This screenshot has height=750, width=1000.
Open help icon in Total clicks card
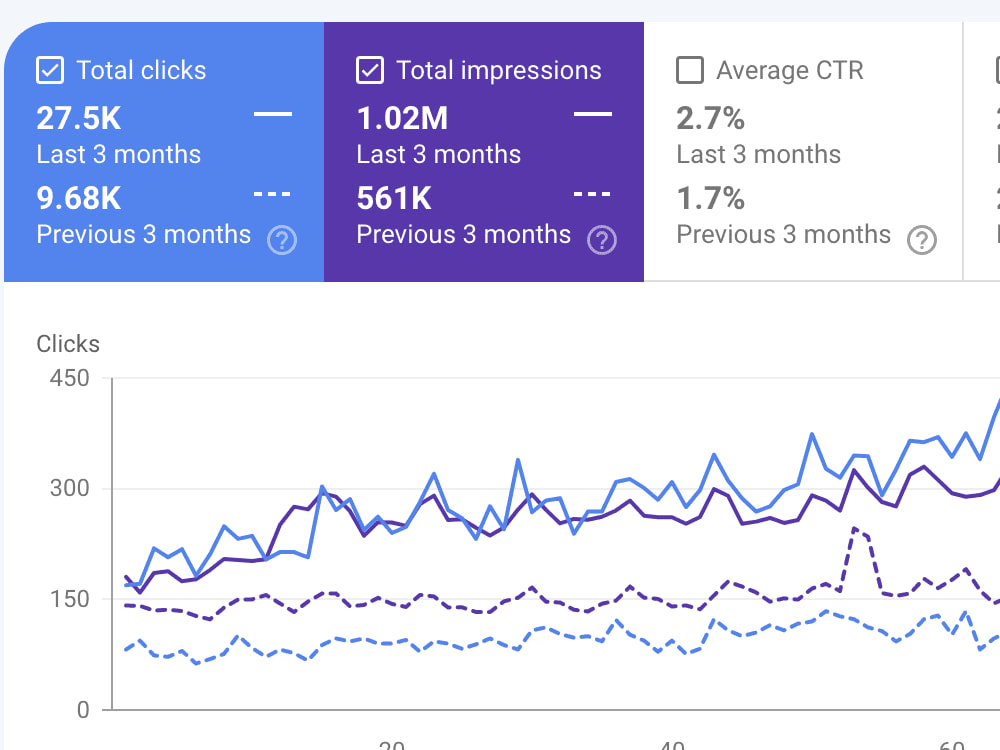282,240
